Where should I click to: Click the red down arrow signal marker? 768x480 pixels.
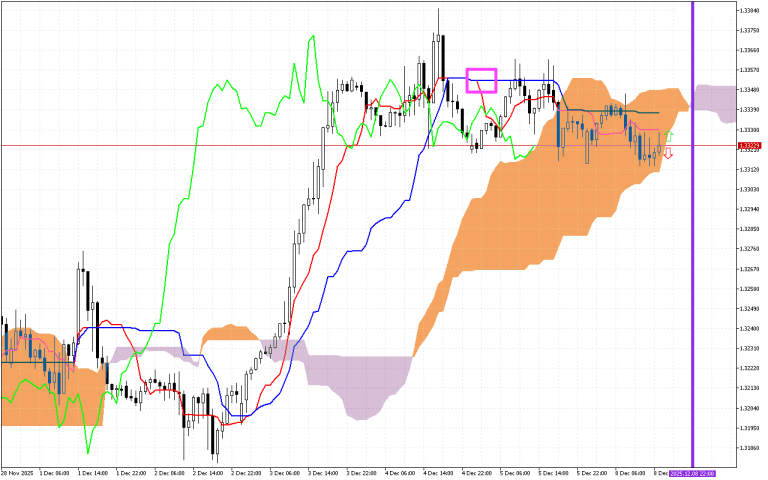point(668,154)
